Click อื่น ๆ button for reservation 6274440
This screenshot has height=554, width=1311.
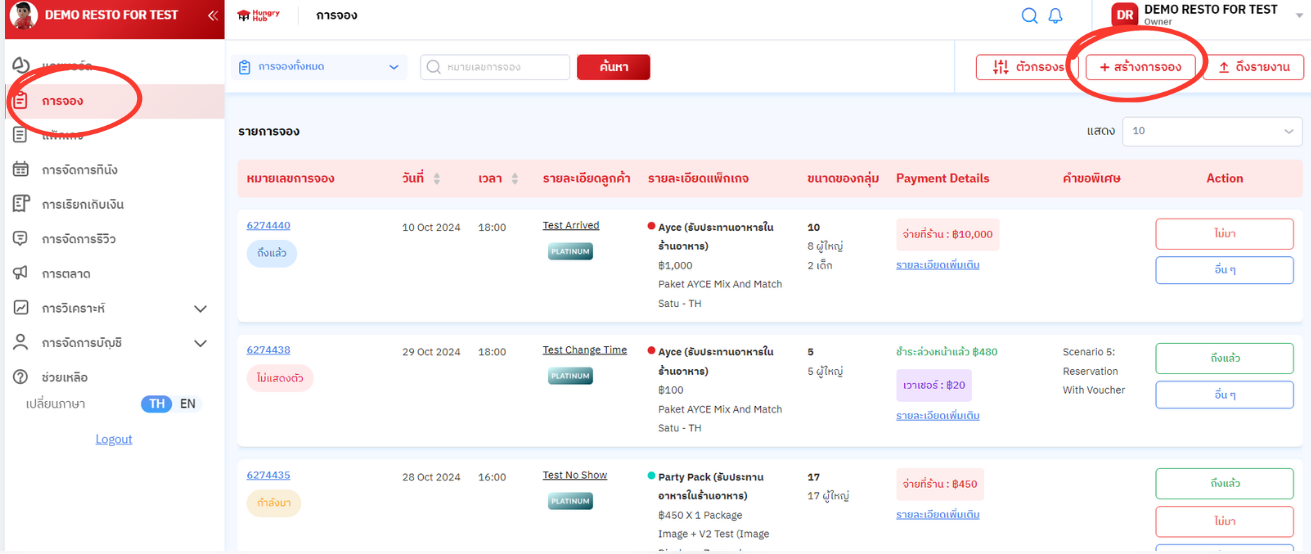pos(1224,271)
